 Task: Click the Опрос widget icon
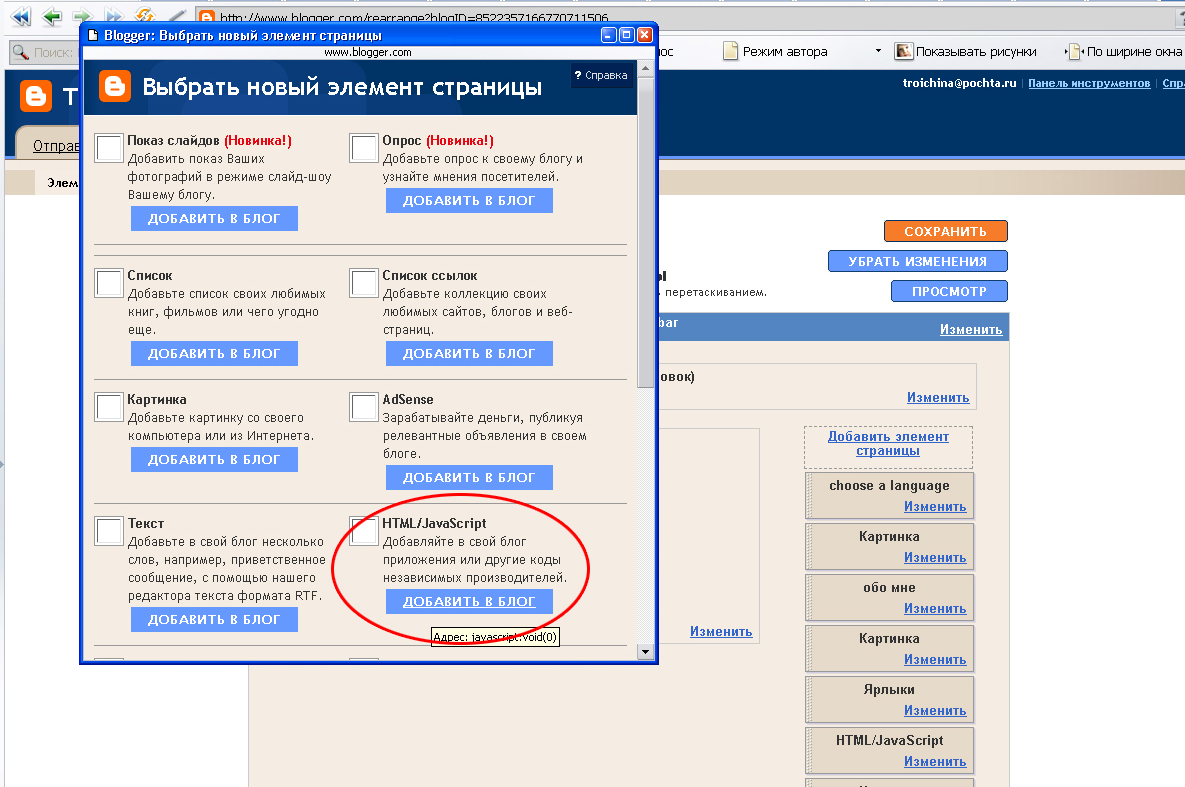tap(364, 147)
